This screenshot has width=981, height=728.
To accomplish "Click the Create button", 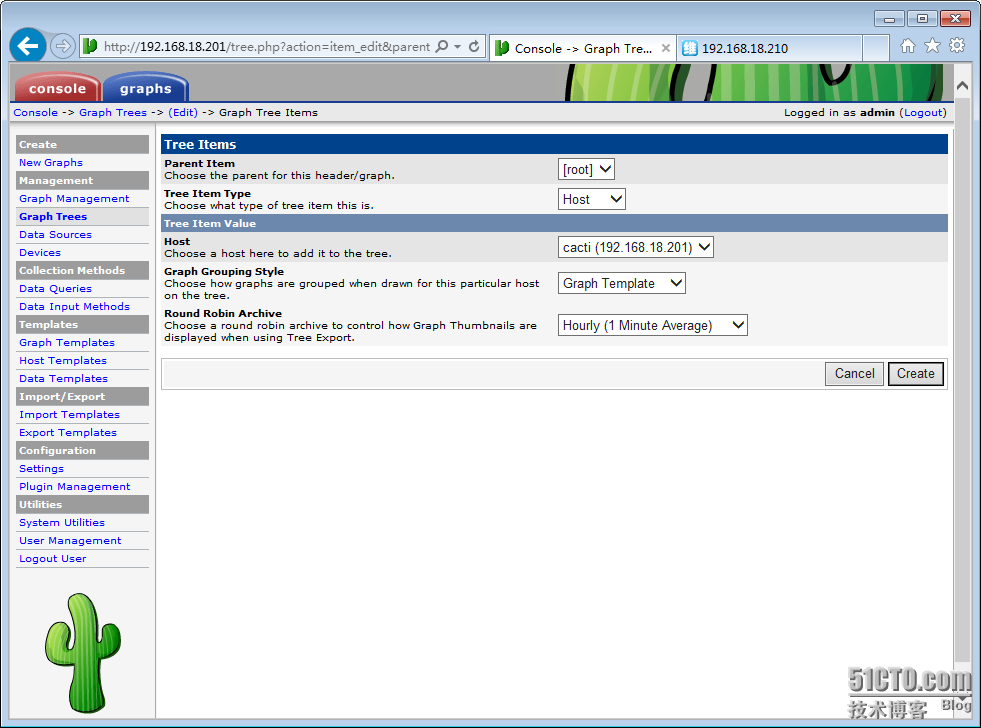I will point(915,373).
